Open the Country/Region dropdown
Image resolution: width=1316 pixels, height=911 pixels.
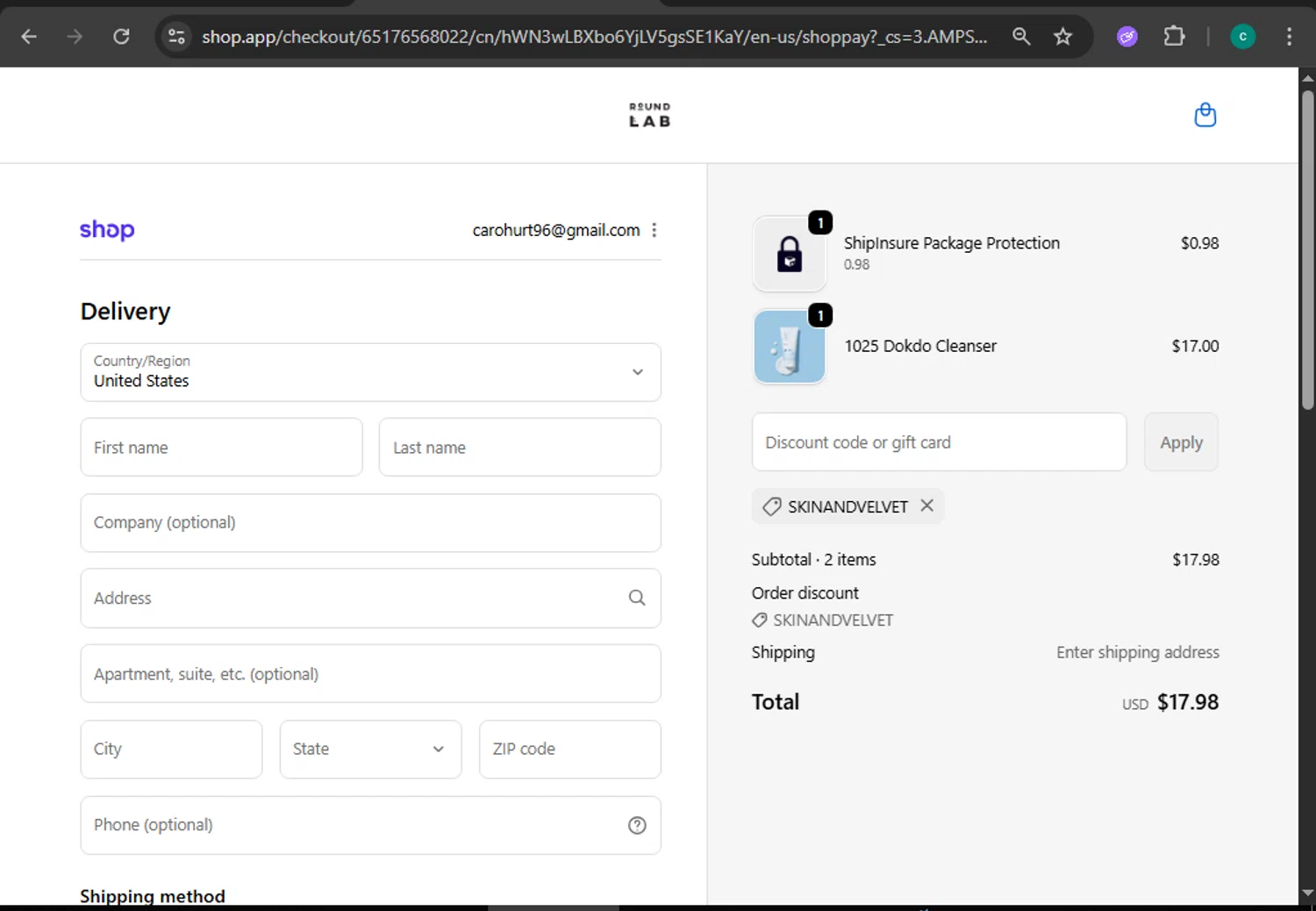pos(370,372)
